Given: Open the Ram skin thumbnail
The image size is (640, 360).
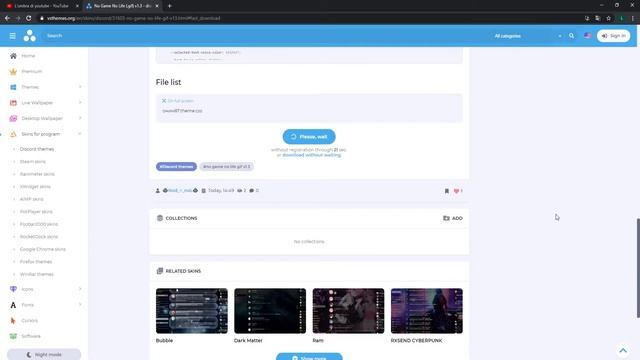Looking at the screenshot, I should [x=348, y=311].
